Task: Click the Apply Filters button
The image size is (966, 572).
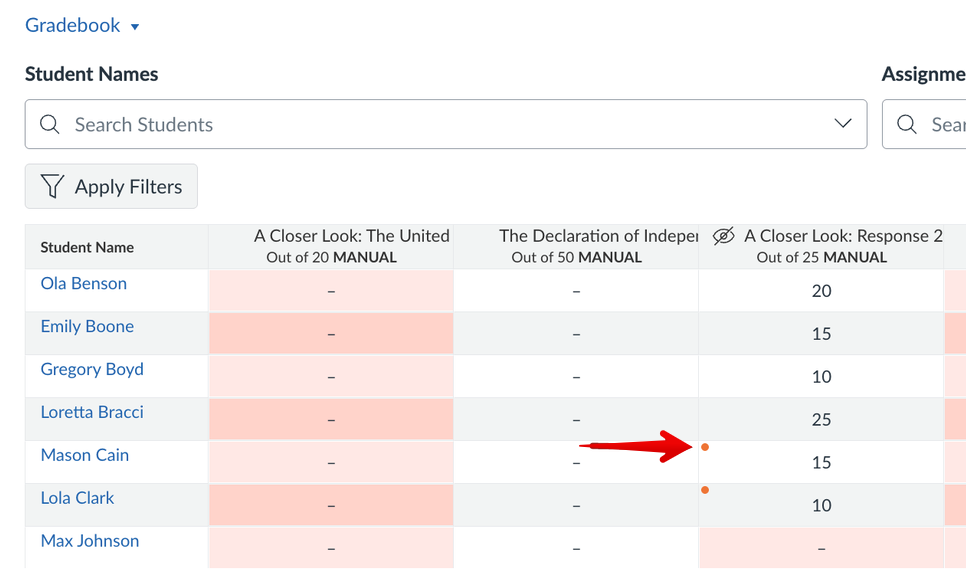Action: pyautogui.click(x=111, y=187)
